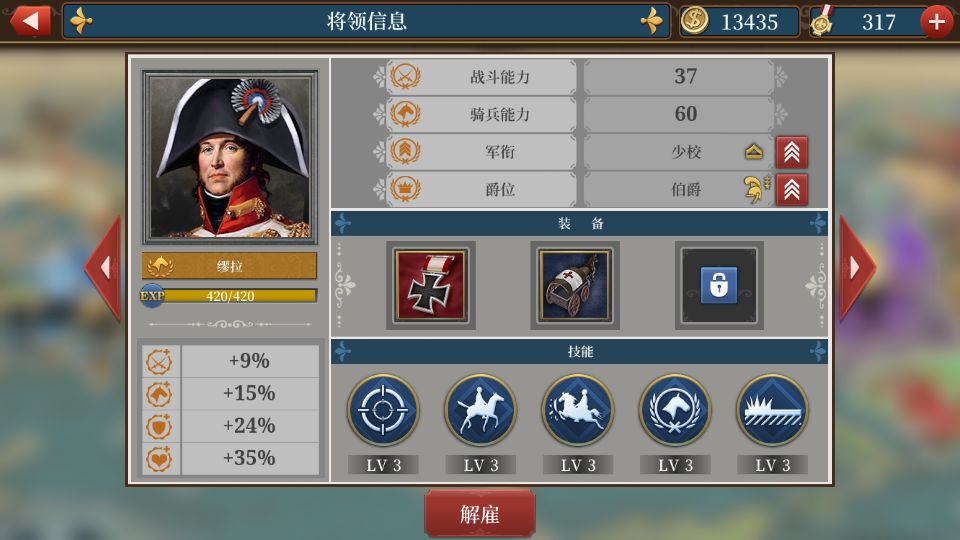Tap the 缪拉 general name banner
960x540 pixels.
pyautogui.click(x=230, y=266)
